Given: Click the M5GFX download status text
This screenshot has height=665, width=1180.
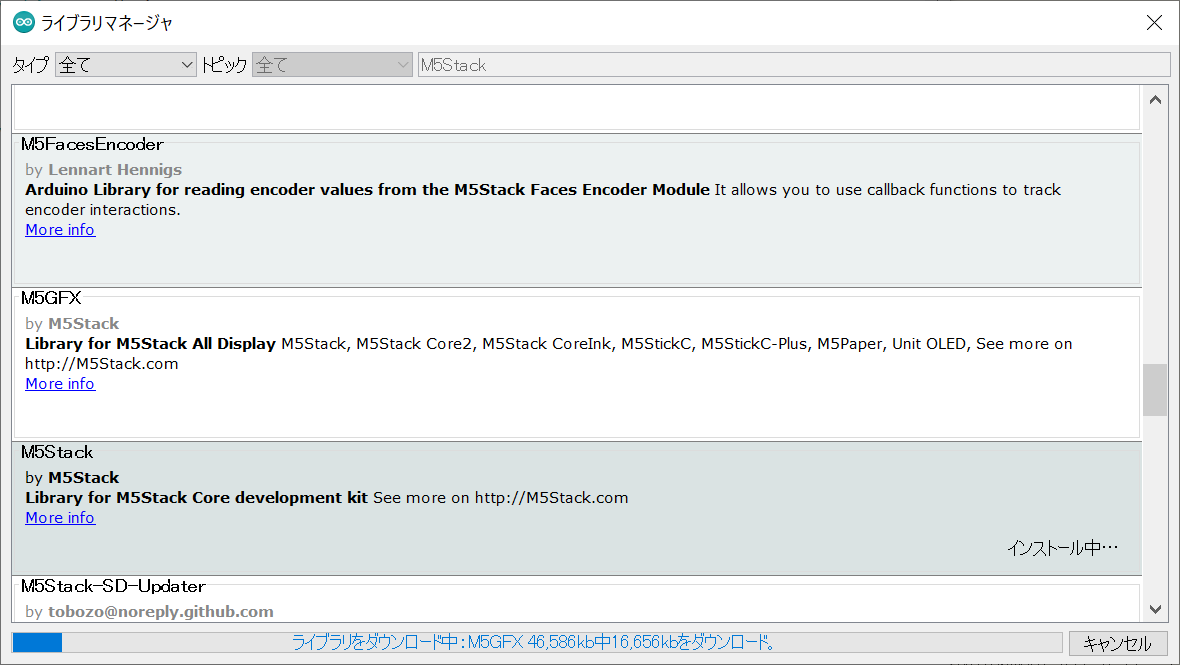Looking at the screenshot, I should (534, 642).
